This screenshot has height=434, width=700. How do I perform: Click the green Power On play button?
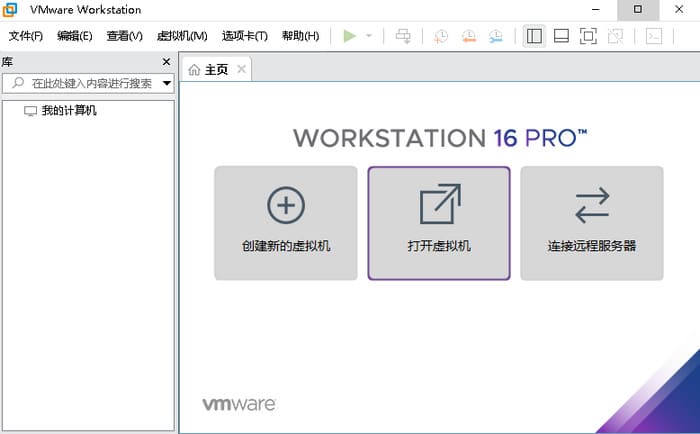350,36
